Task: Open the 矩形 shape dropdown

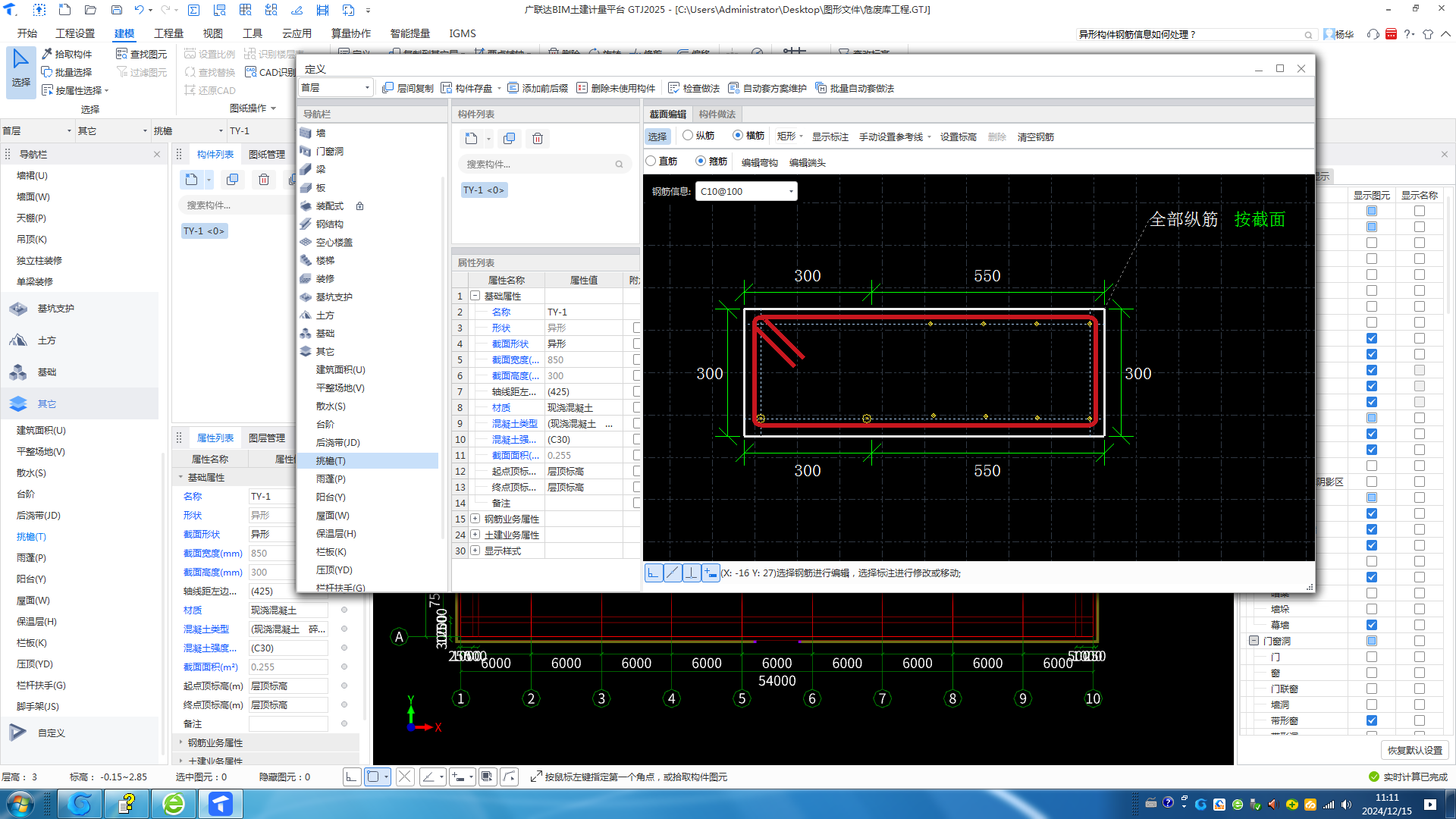Action: coord(789,136)
